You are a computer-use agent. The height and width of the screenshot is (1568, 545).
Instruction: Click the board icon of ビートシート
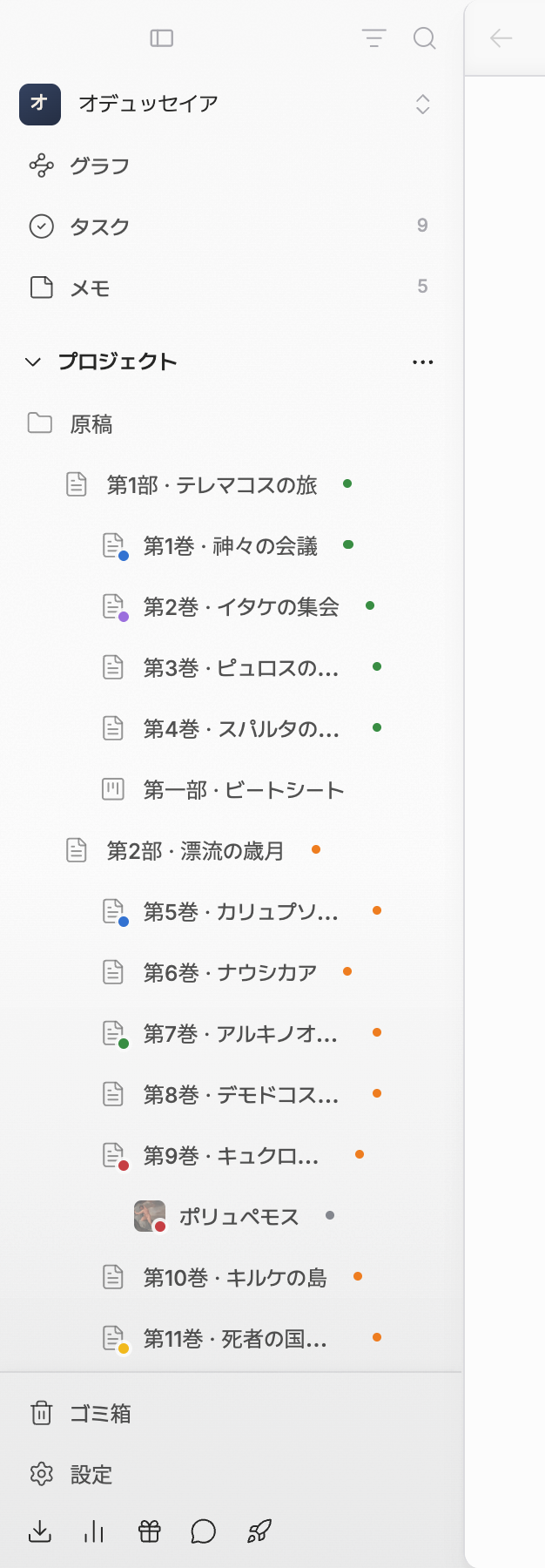tap(113, 789)
